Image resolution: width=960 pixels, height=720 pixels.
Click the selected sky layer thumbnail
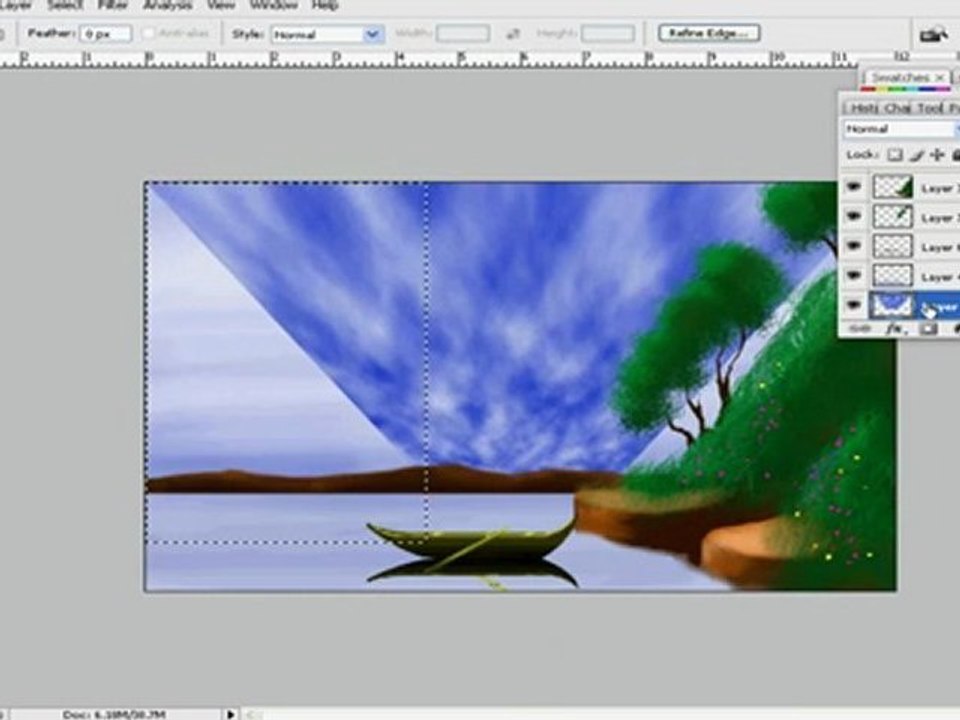point(892,305)
